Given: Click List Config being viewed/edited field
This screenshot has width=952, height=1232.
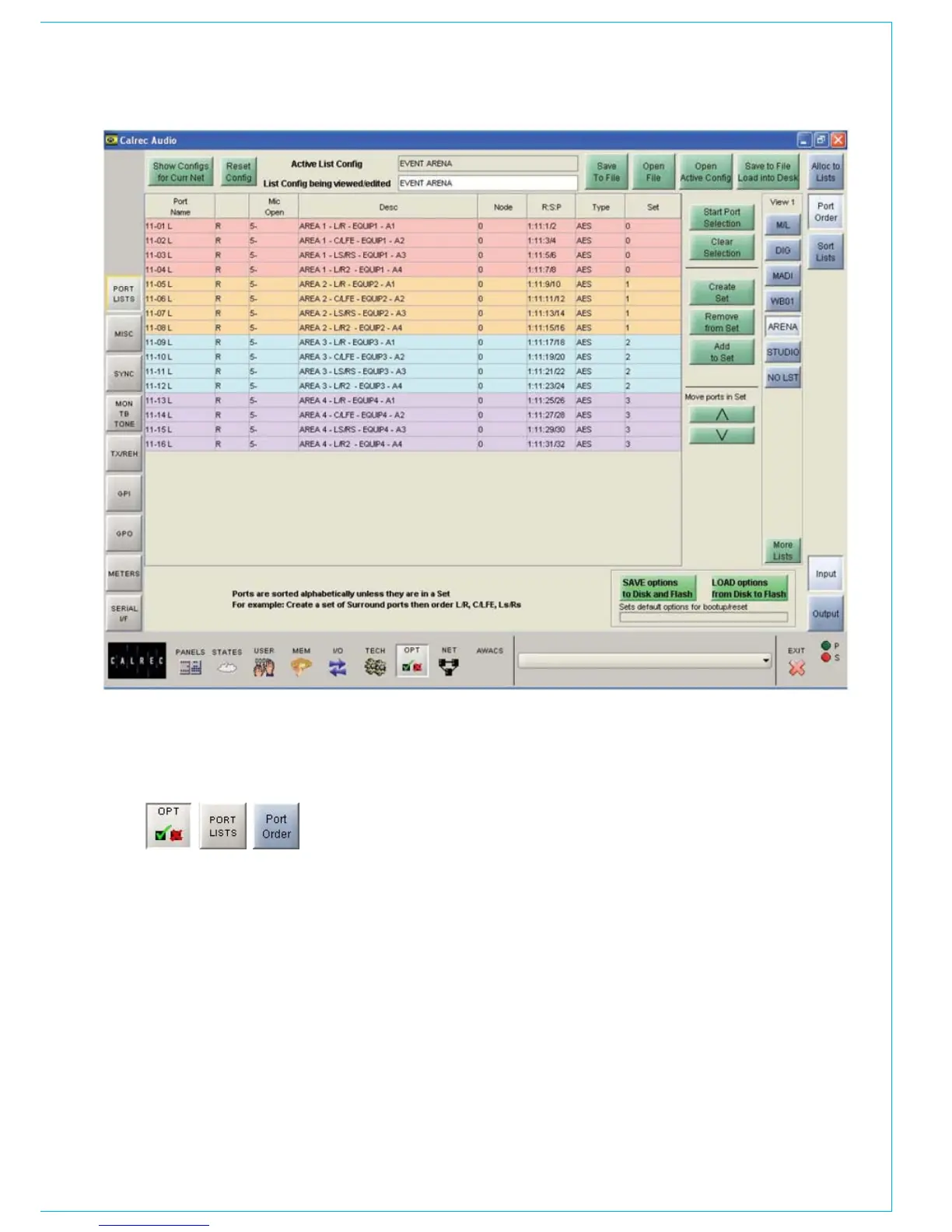Looking at the screenshot, I should 488,183.
